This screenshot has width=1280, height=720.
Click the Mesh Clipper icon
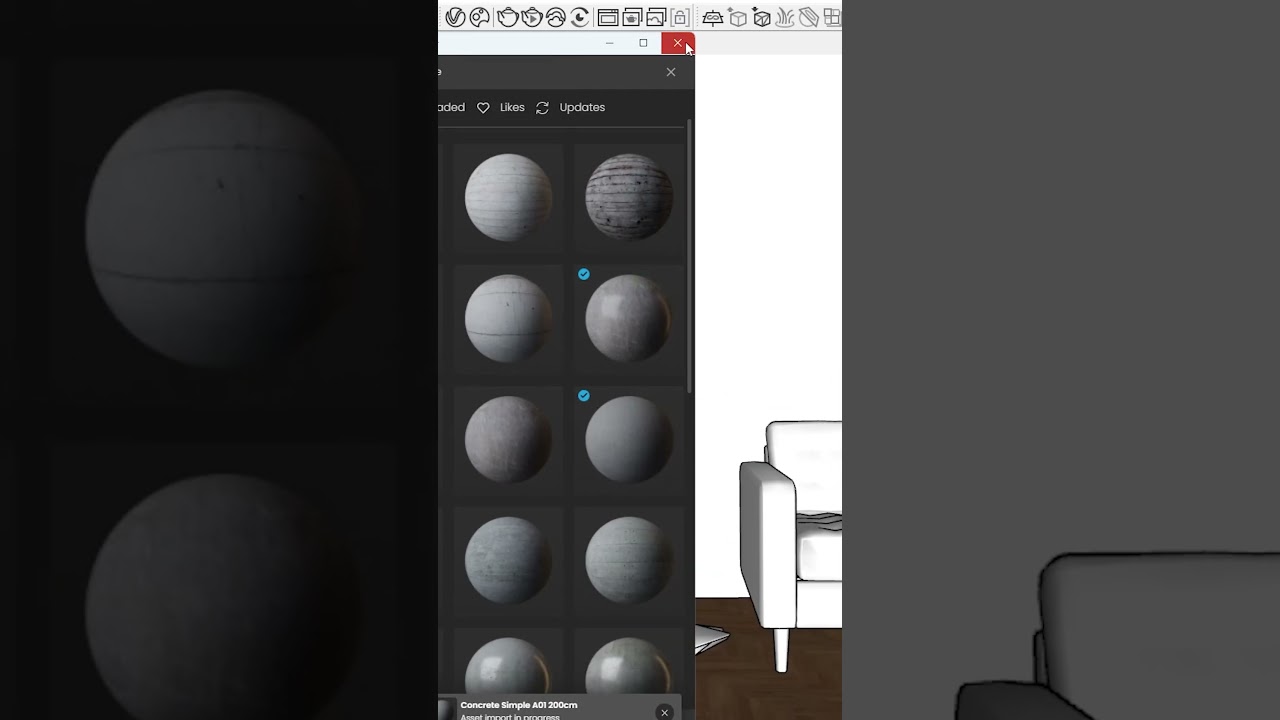click(809, 17)
